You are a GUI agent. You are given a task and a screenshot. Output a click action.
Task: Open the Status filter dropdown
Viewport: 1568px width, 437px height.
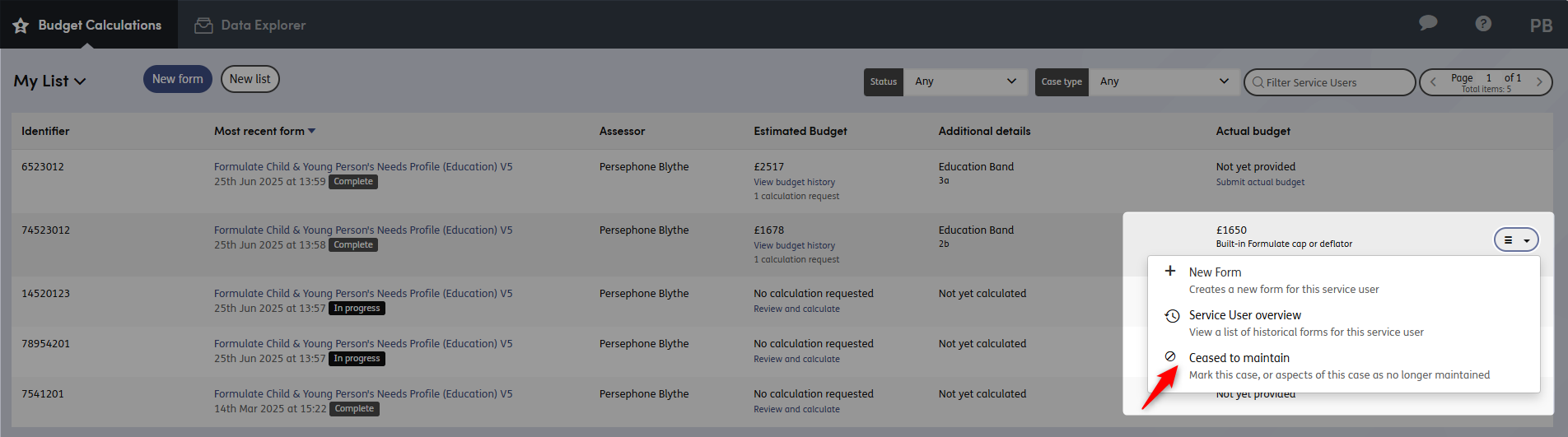click(x=965, y=81)
